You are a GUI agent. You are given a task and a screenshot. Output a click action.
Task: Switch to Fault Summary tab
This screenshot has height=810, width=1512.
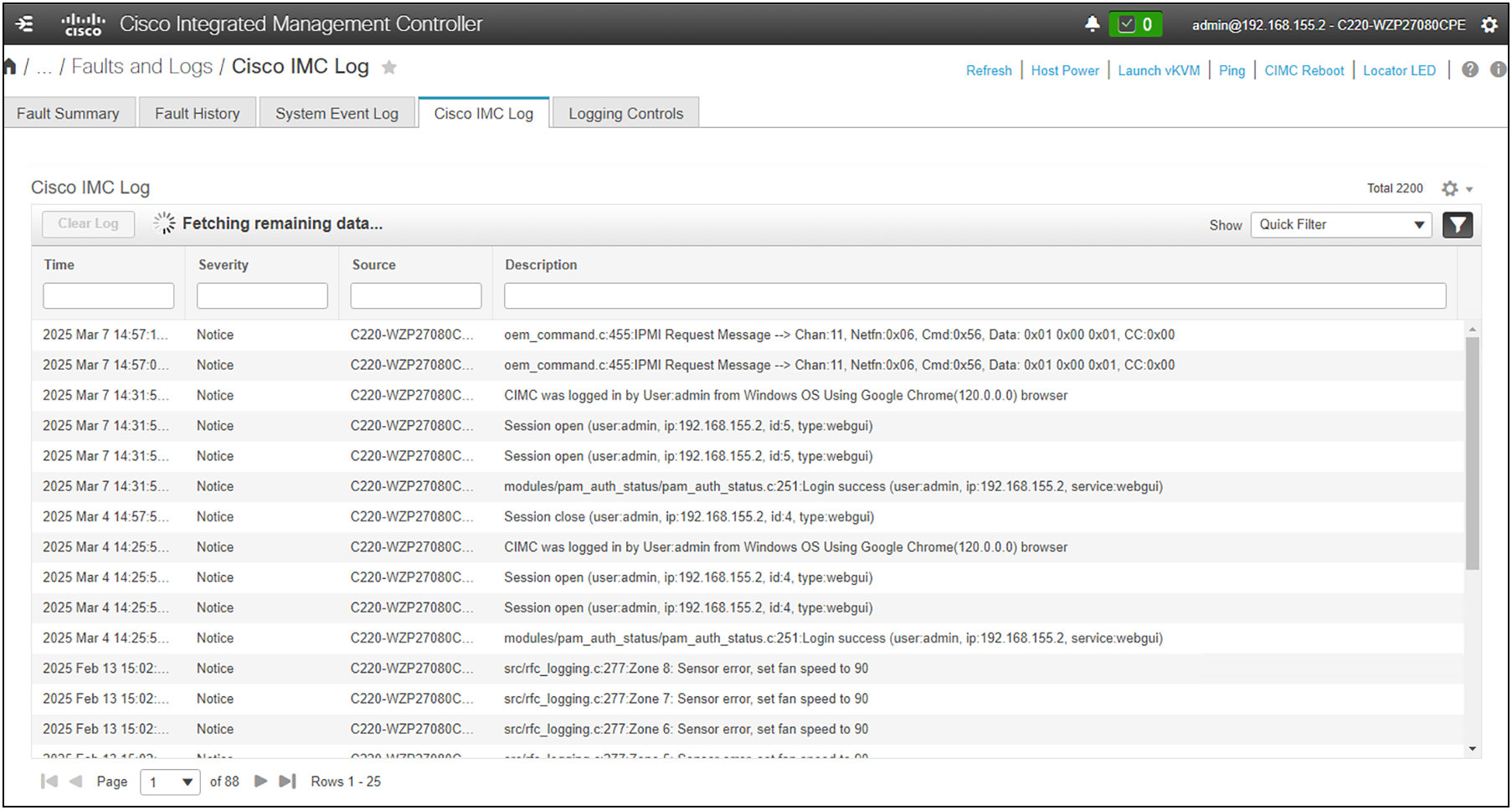[68, 113]
